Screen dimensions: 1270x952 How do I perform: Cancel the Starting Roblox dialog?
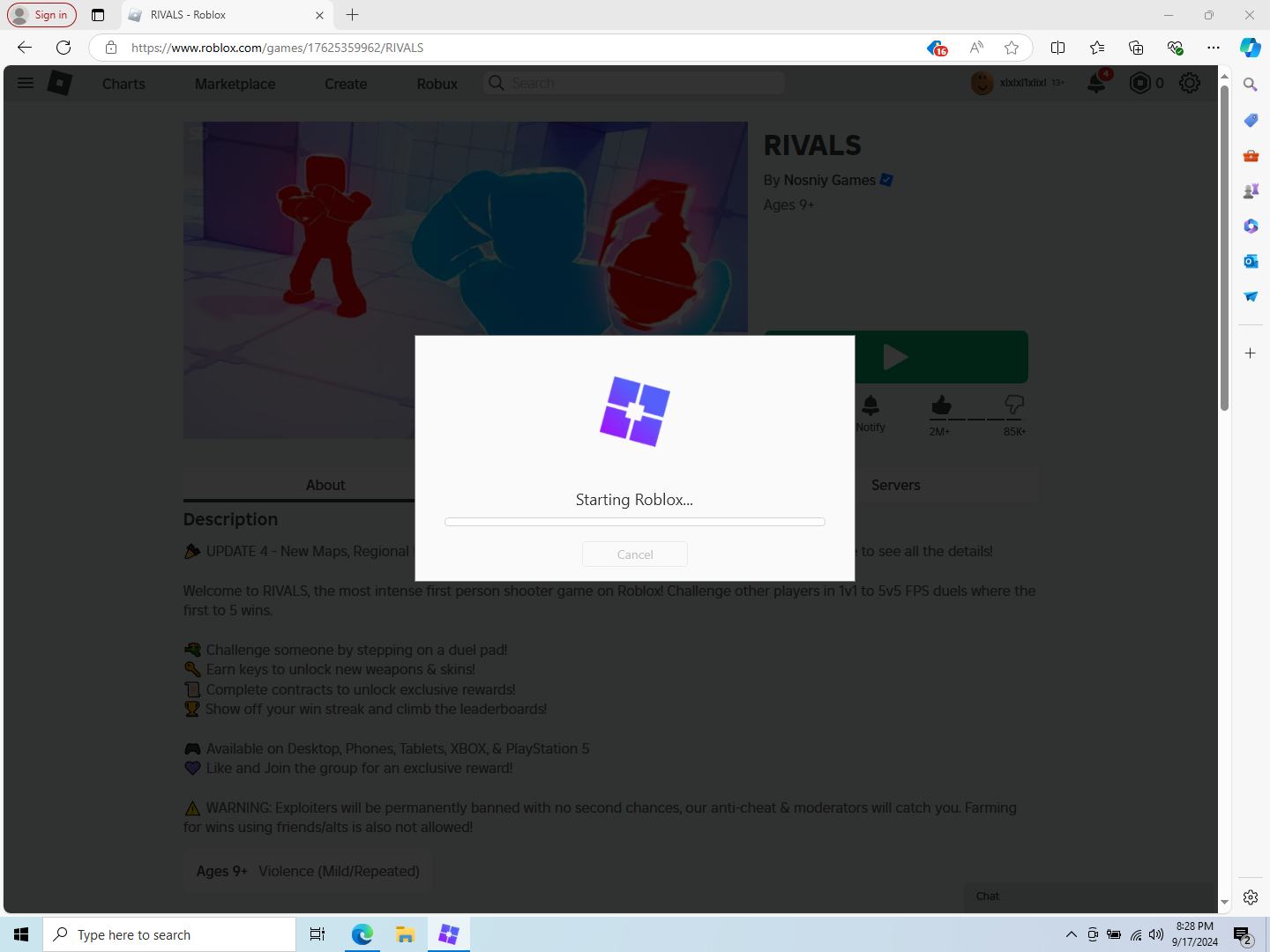click(635, 554)
